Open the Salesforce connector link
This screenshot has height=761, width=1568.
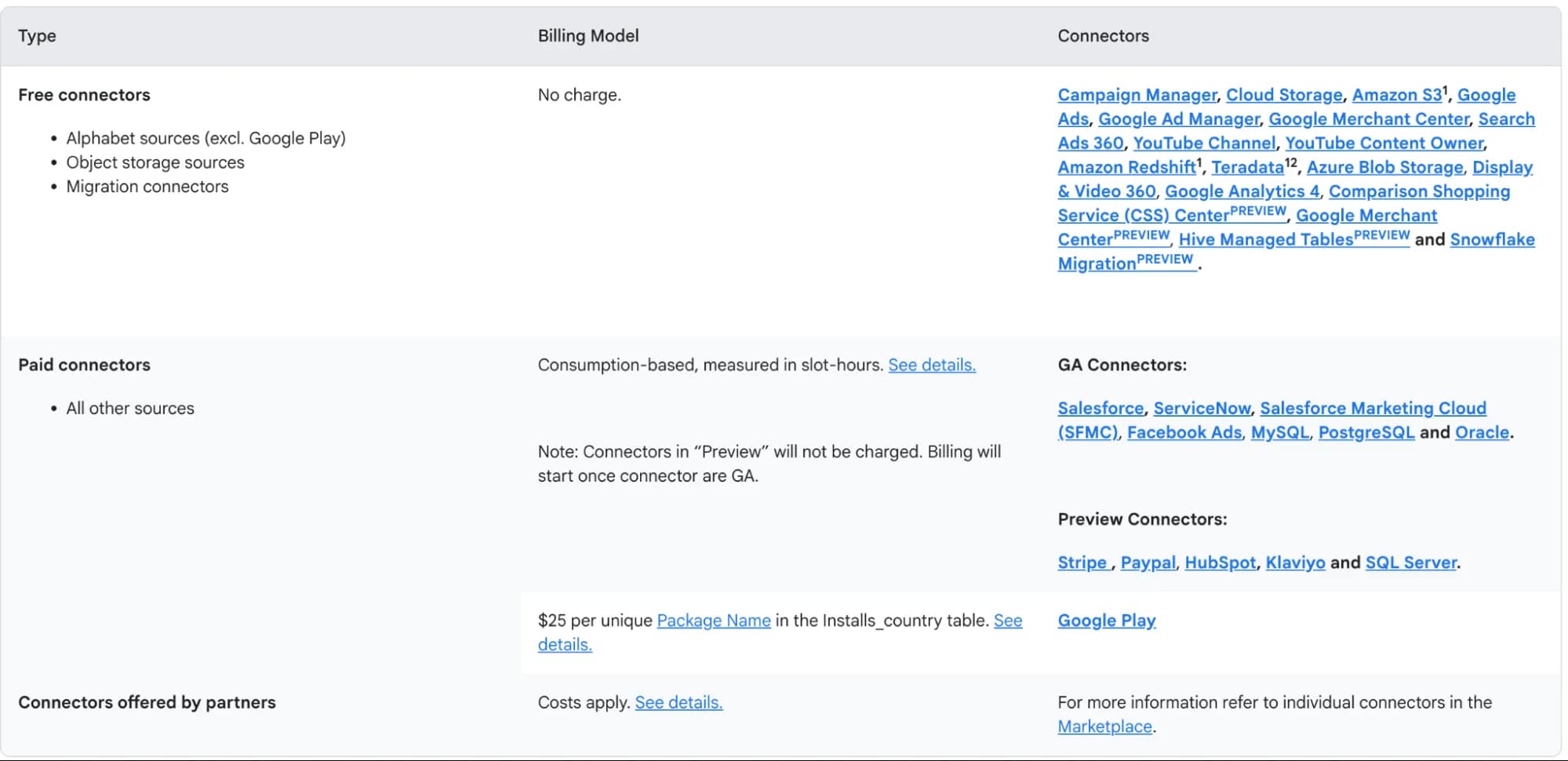(x=1101, y=408)
